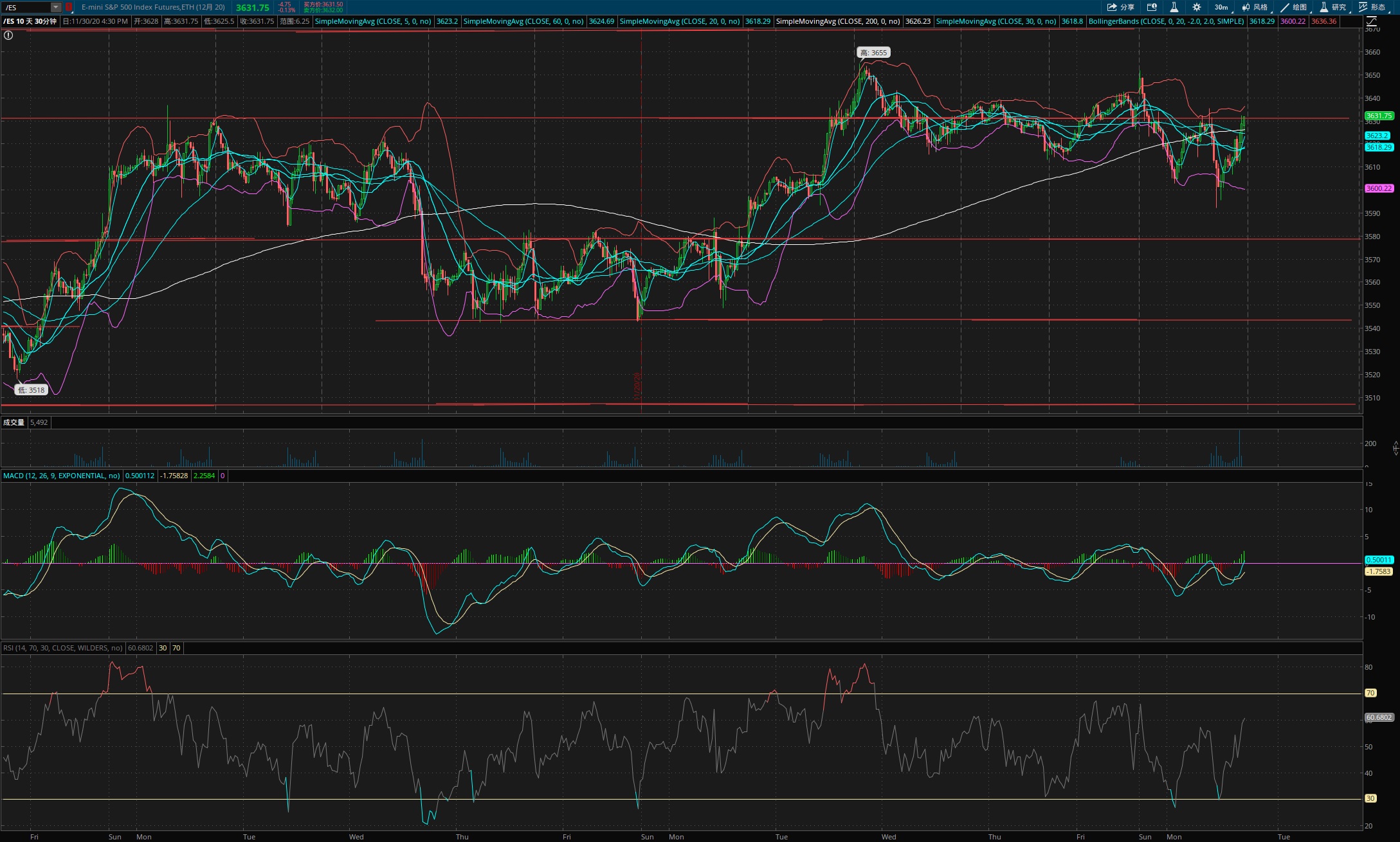Screen dimensions: 1400x842
Task: Select the BollingerBands study label
Action: tap(1167, 21)
